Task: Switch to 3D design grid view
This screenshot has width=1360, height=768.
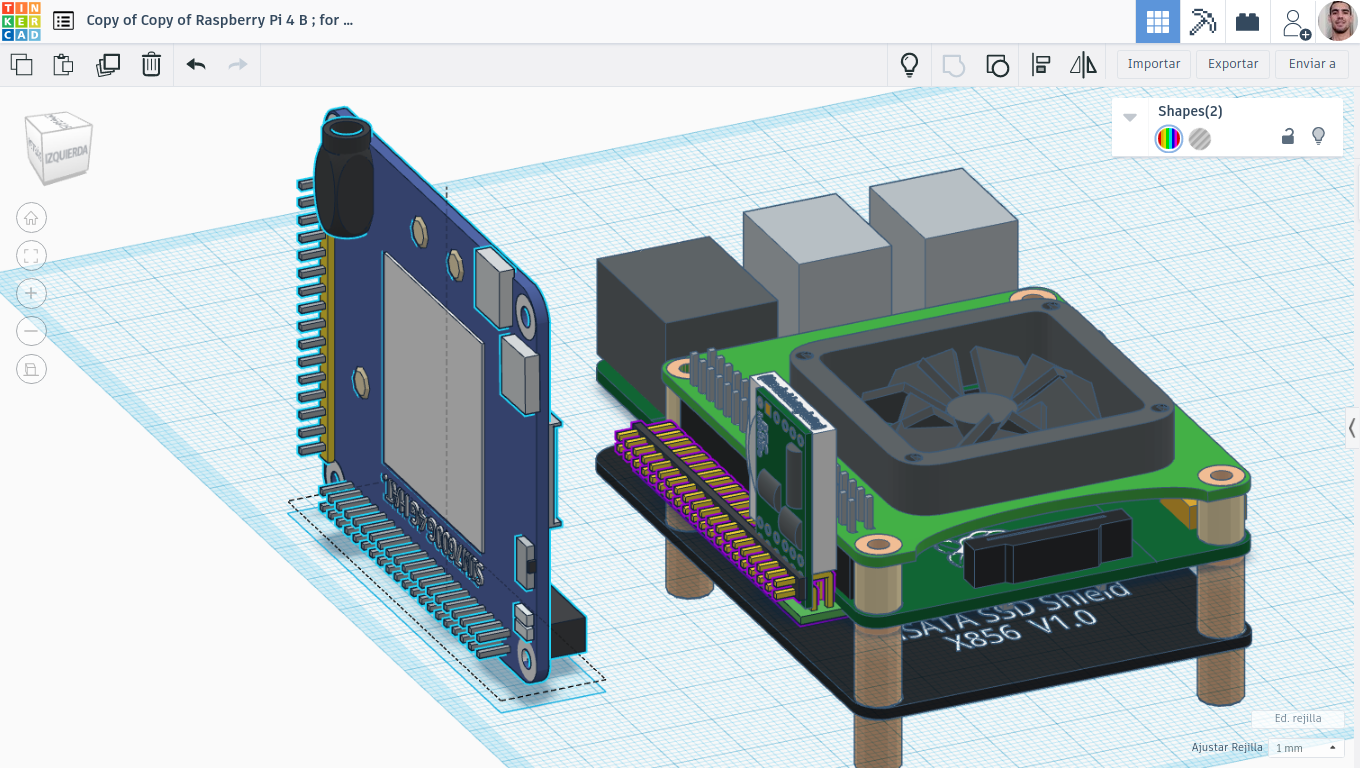Action: [x=1158, y=21]
